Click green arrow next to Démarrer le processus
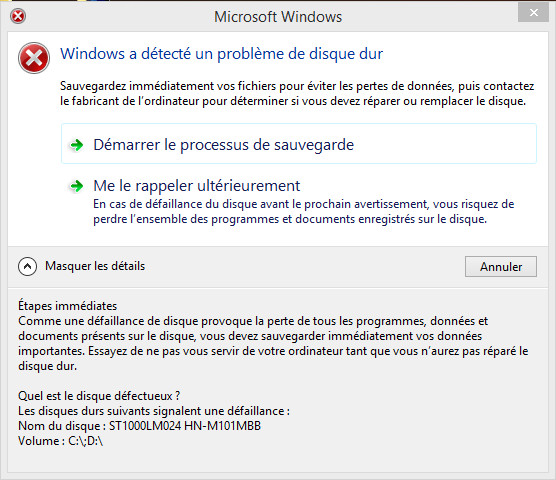The image size is (556, 480). [x=77, y=145]
